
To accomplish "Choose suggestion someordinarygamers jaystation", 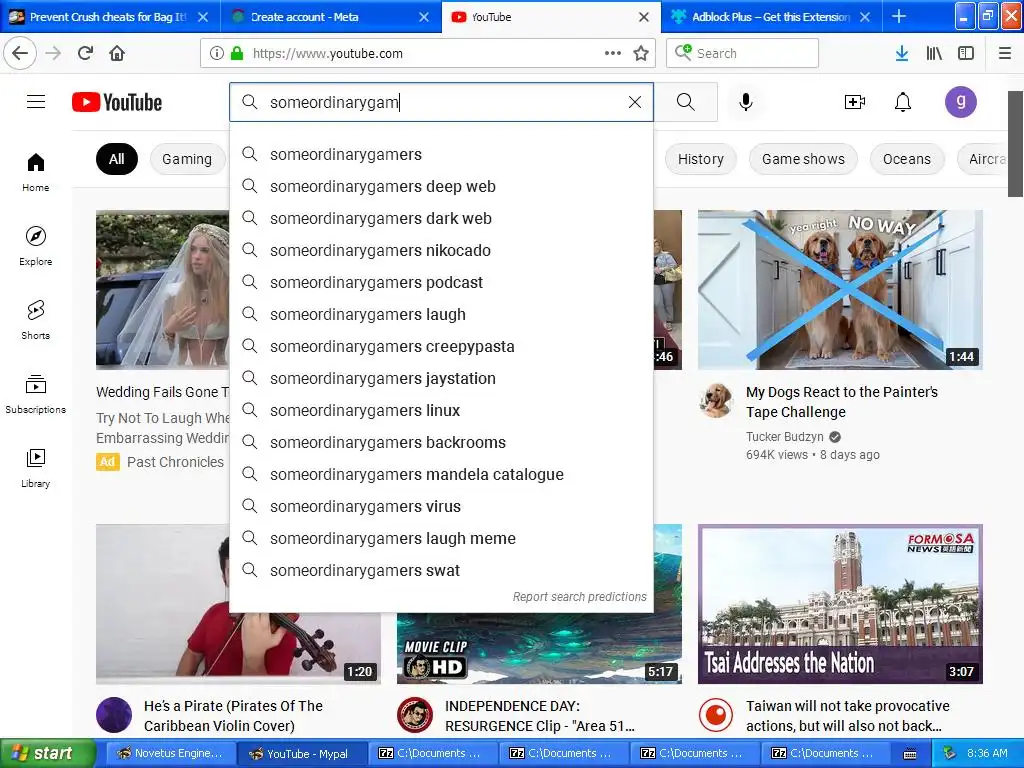I will pyautogui.click(x=441, y=378).
